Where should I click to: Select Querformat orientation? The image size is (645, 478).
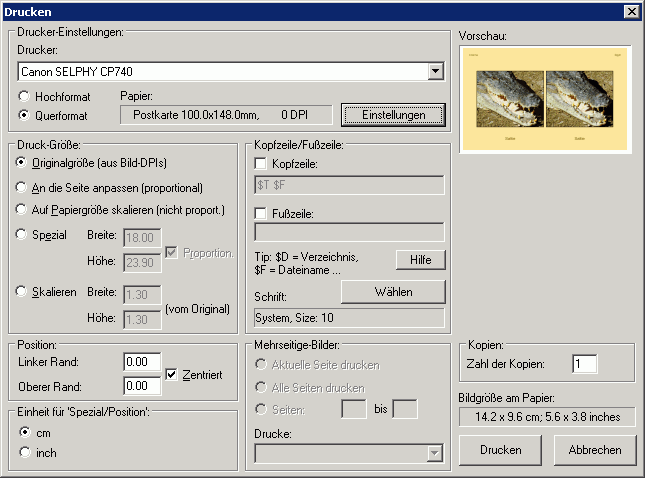[x=25, y=115]
